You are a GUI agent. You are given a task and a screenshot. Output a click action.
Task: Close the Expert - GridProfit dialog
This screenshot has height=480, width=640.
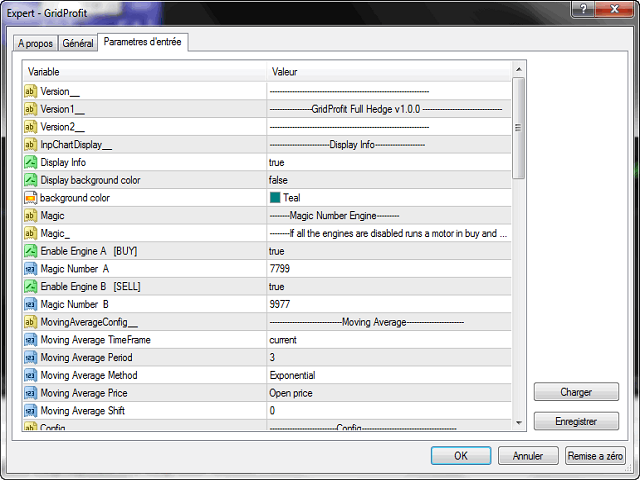tap(614, 9)
